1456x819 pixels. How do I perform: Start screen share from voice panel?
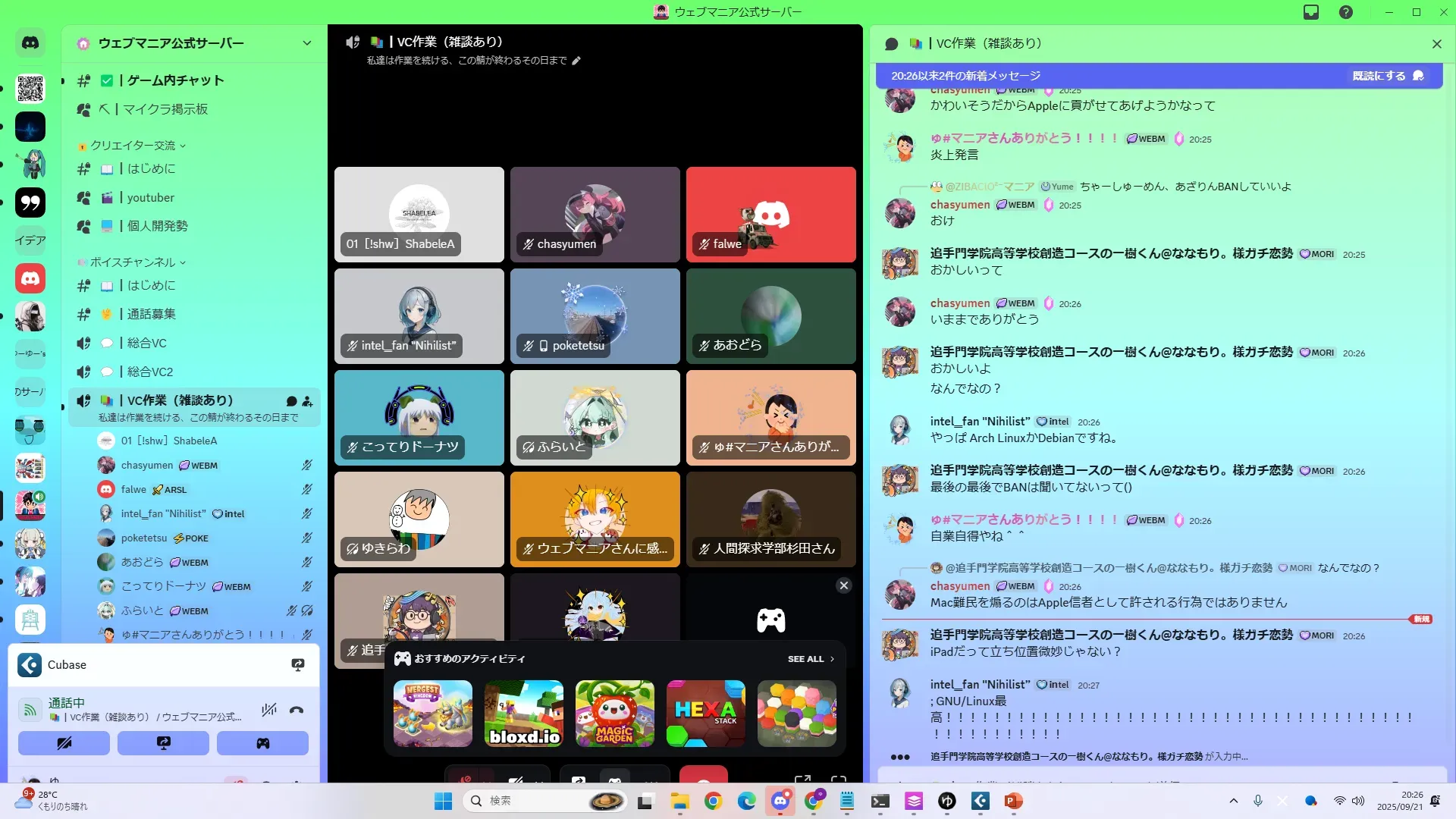click(163, 743)
